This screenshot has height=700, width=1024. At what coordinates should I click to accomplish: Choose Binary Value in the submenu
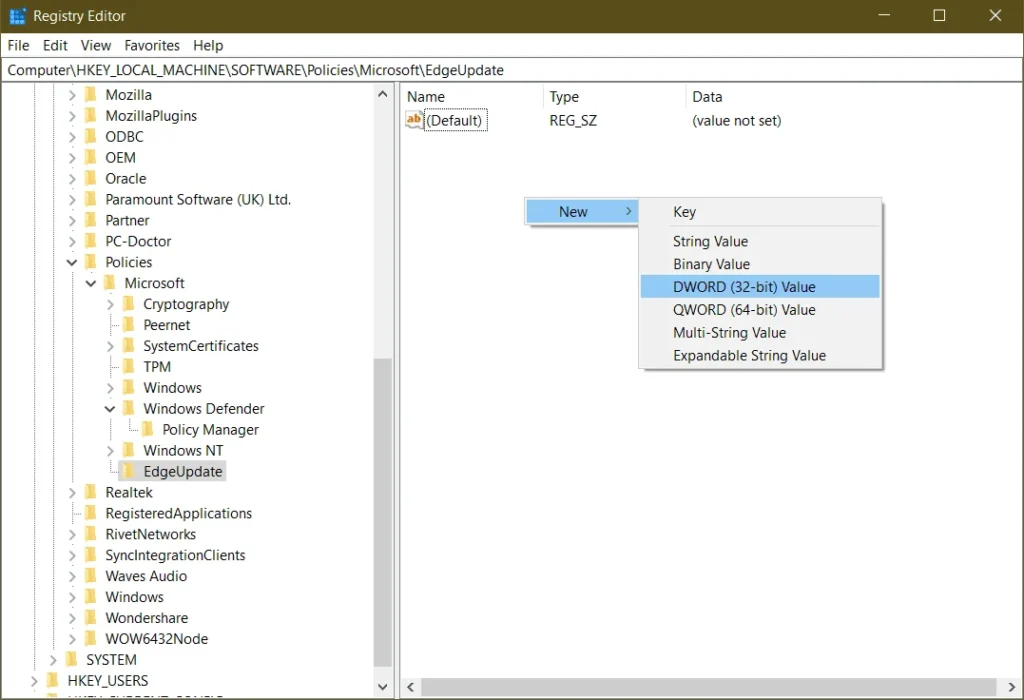(760, 264)
